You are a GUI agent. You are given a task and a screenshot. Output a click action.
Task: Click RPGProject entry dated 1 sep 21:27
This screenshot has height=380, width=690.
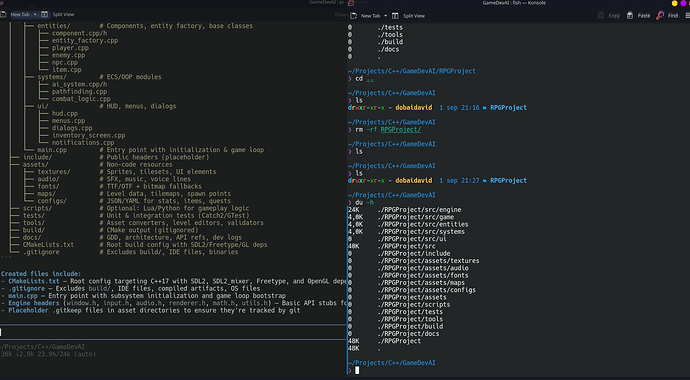coord(508,181)
